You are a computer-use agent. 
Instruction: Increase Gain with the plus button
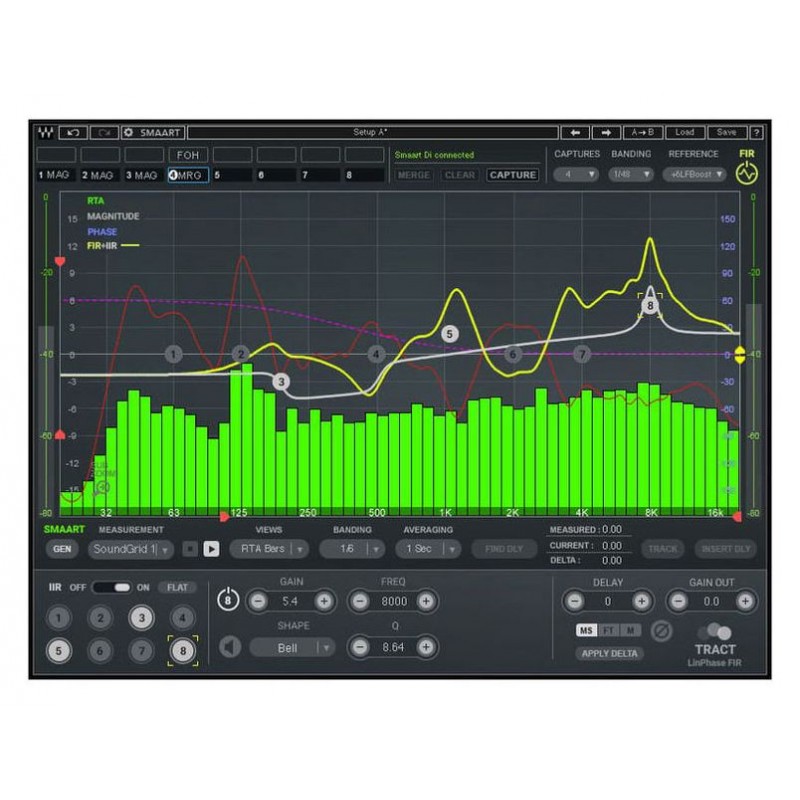tap(324, 601)
